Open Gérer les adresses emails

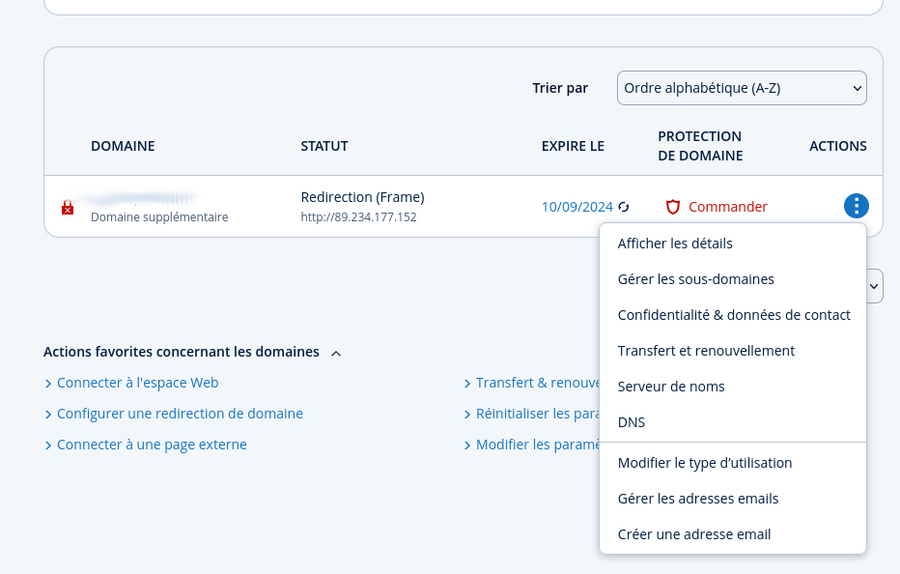click(x=698, y=499)
